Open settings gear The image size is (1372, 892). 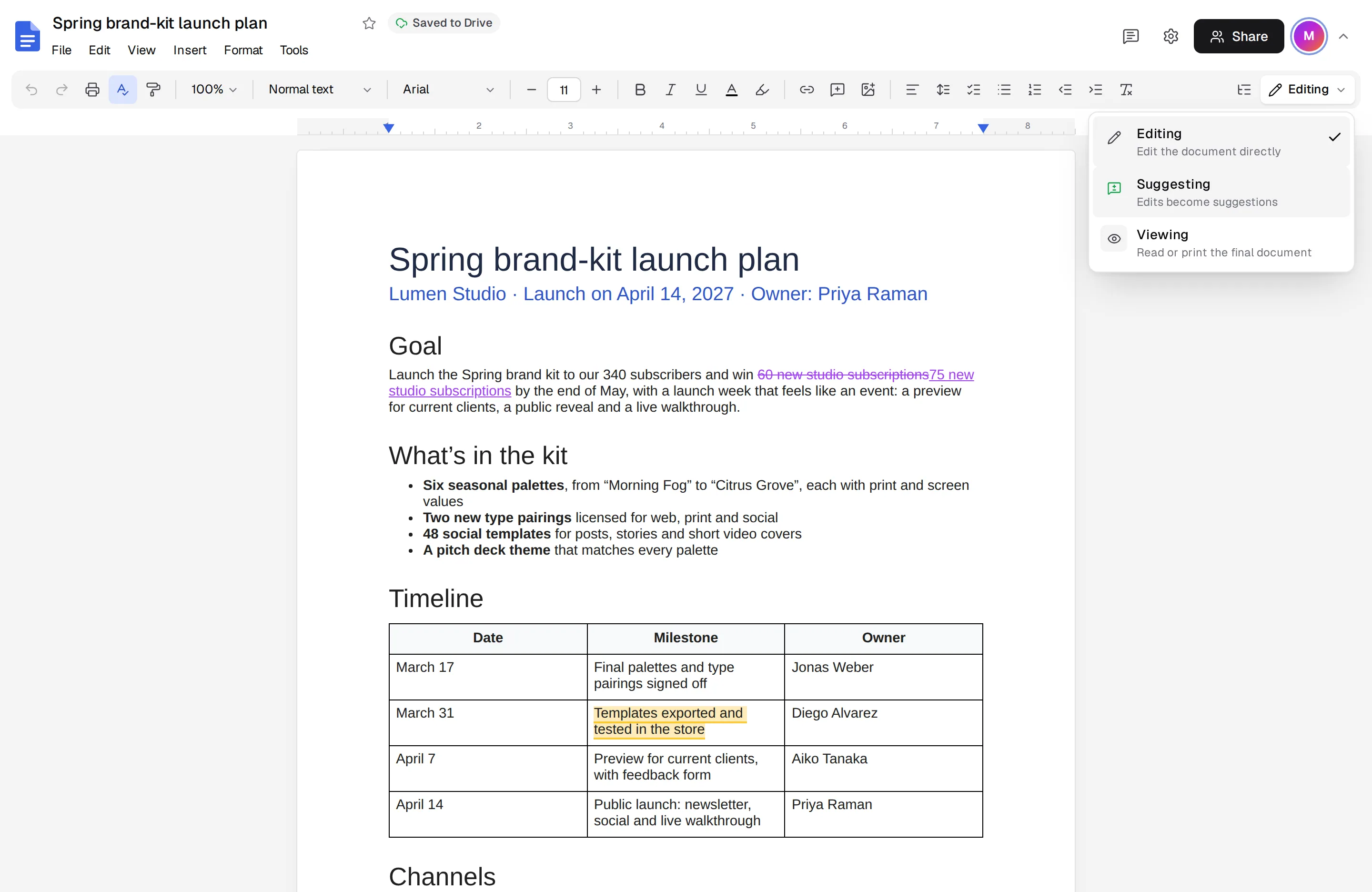click(1170, 36)
